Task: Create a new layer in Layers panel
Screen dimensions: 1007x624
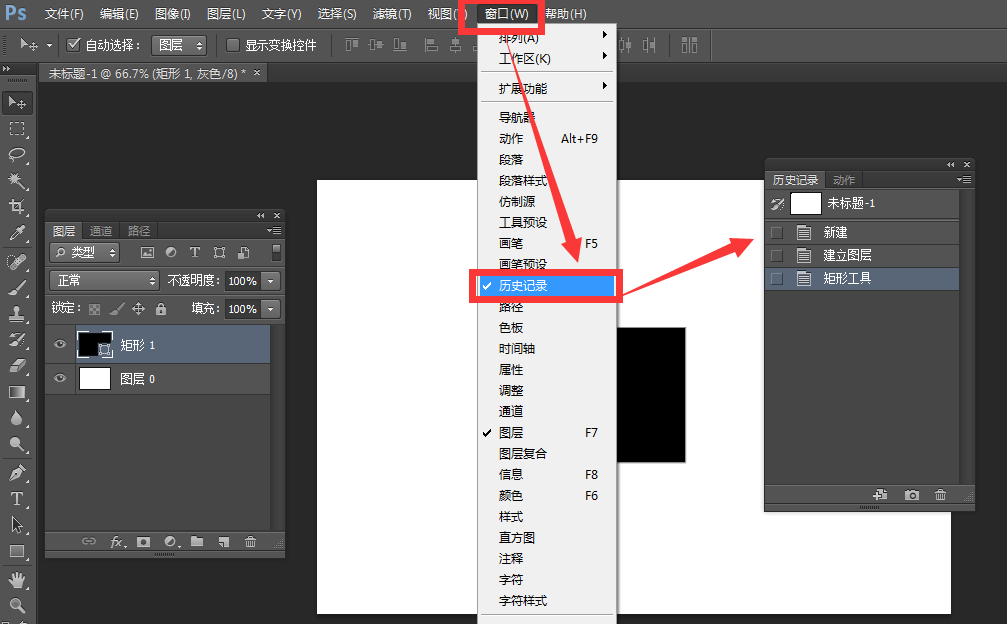Action: 223,542
